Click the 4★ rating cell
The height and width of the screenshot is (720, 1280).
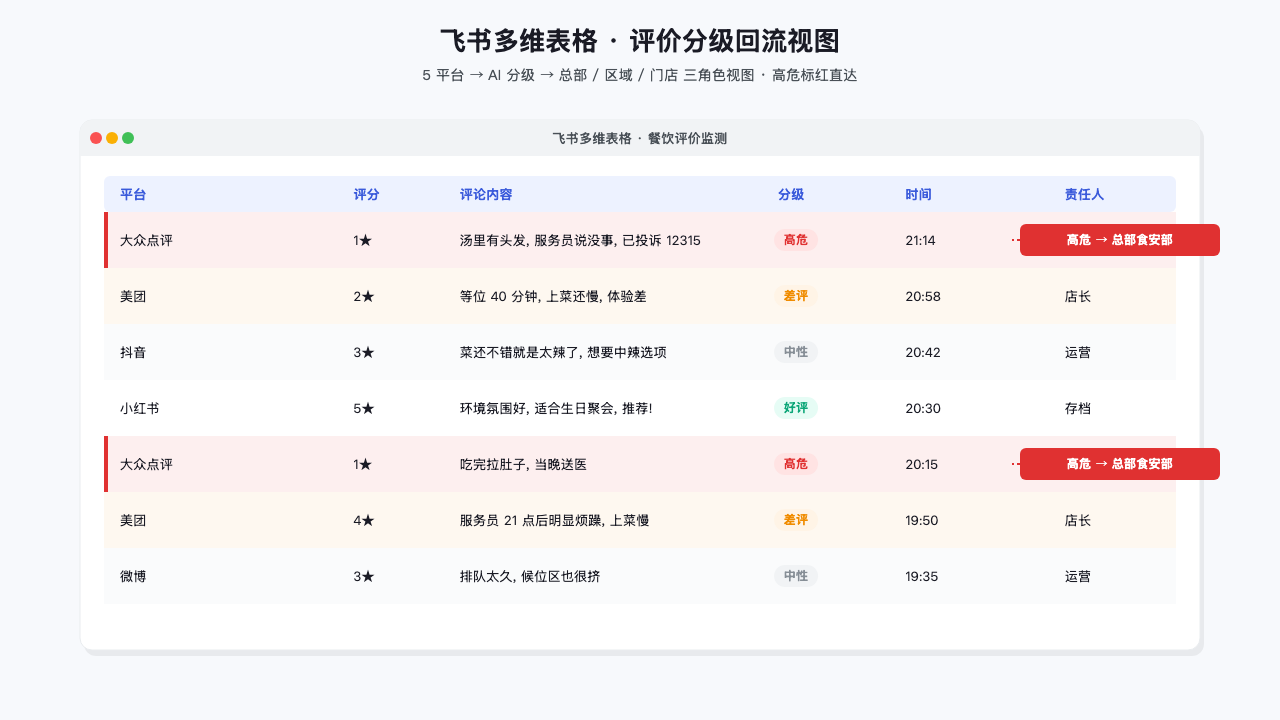pyautogui.click(x=364, y=520)
